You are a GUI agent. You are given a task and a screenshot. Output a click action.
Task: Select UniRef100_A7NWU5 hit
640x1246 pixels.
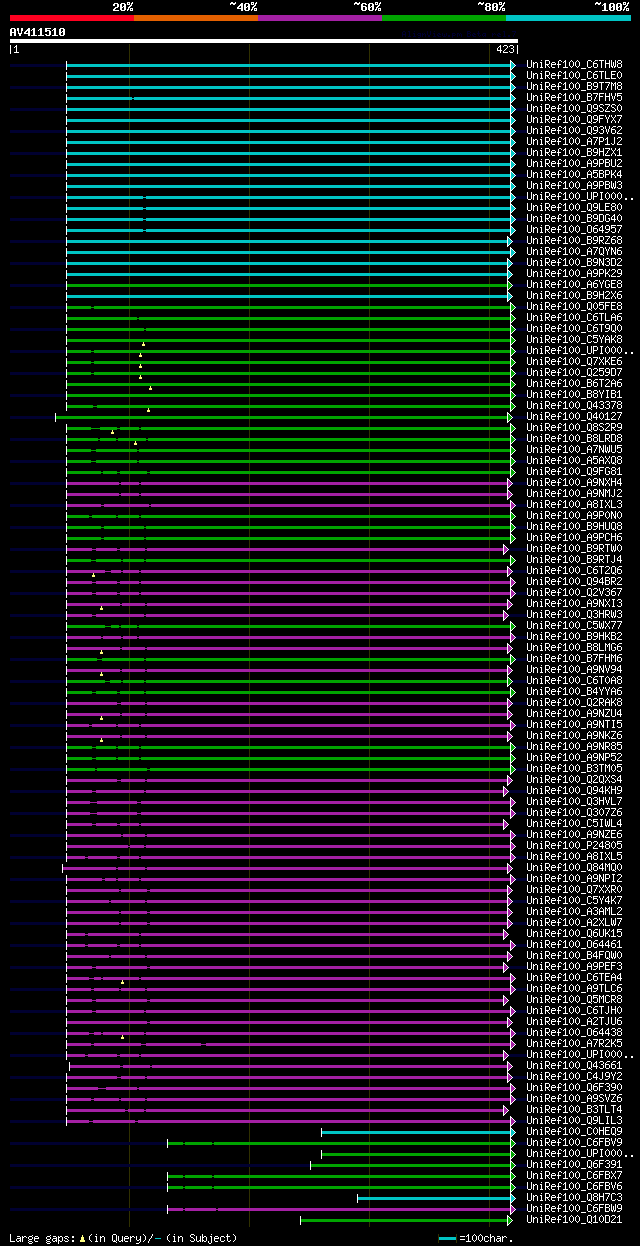click(574, 449)
